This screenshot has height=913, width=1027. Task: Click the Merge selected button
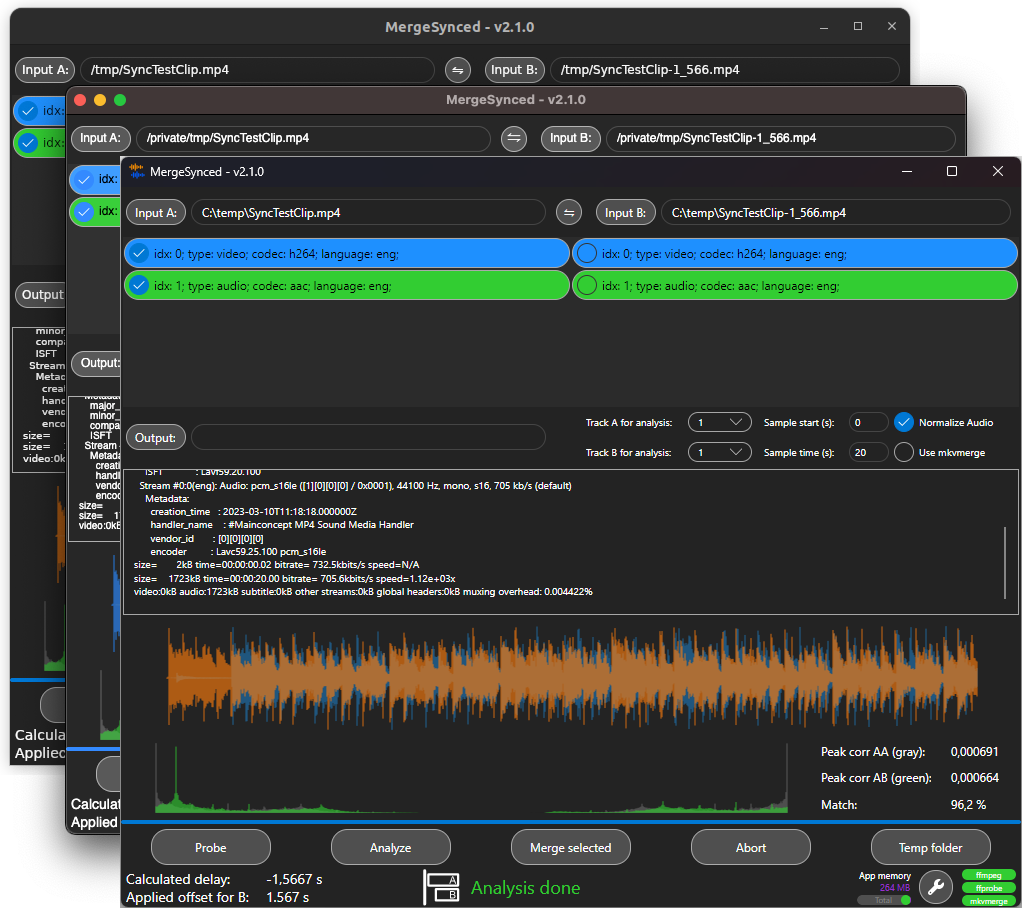pos(570,847)
